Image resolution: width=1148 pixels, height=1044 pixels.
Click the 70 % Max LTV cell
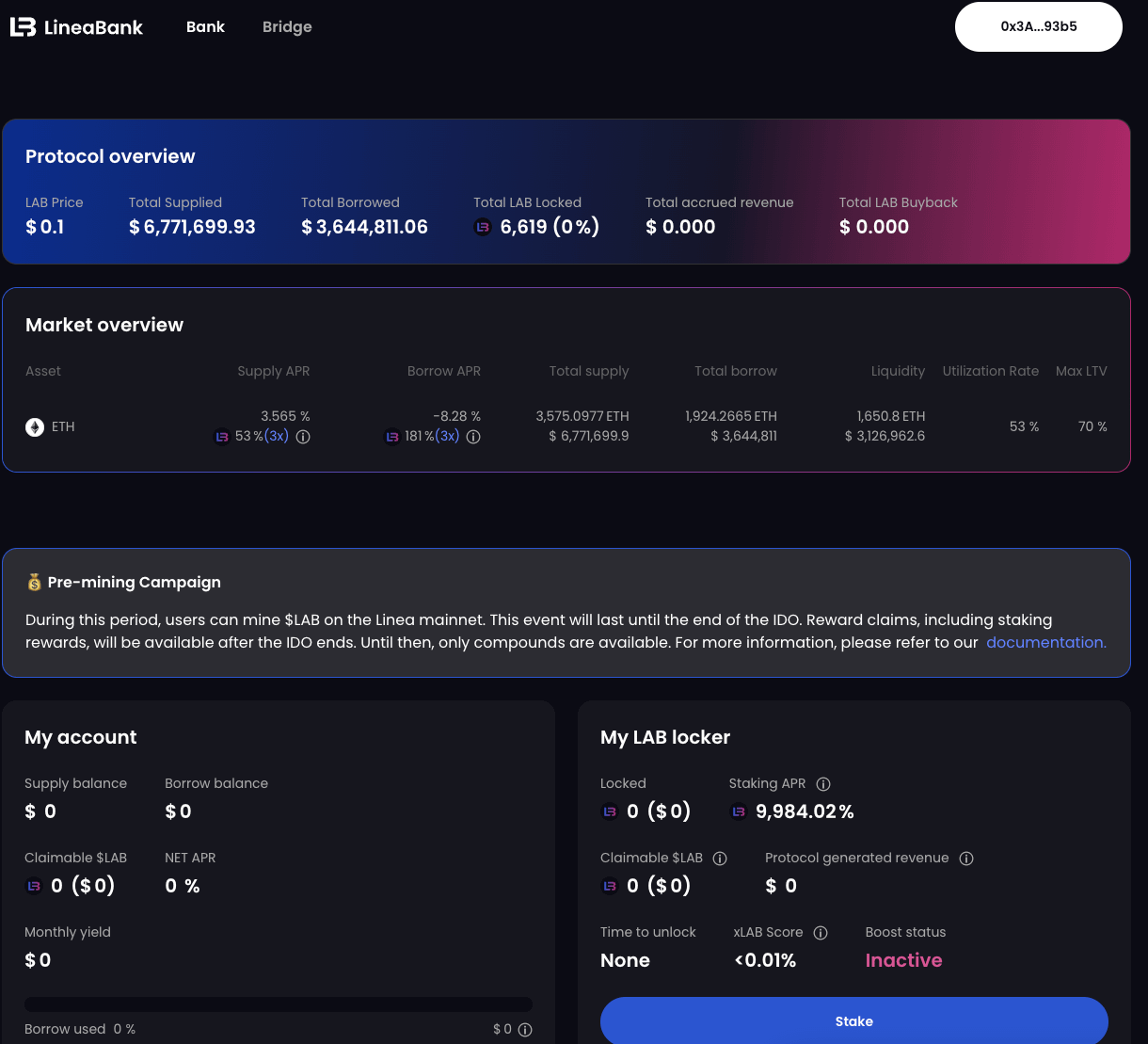pyautogui.click(x=1092, y=426)
